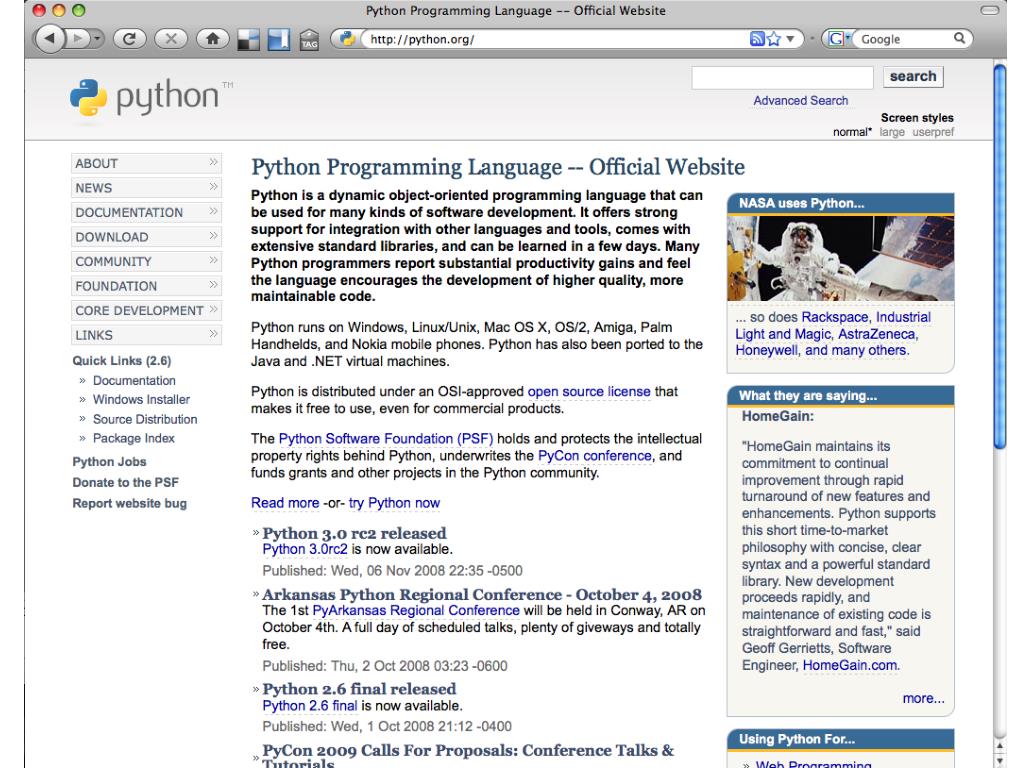
Task: Click the more... link under testimonial
Action: pyautogui.click(x=923, y=699)
